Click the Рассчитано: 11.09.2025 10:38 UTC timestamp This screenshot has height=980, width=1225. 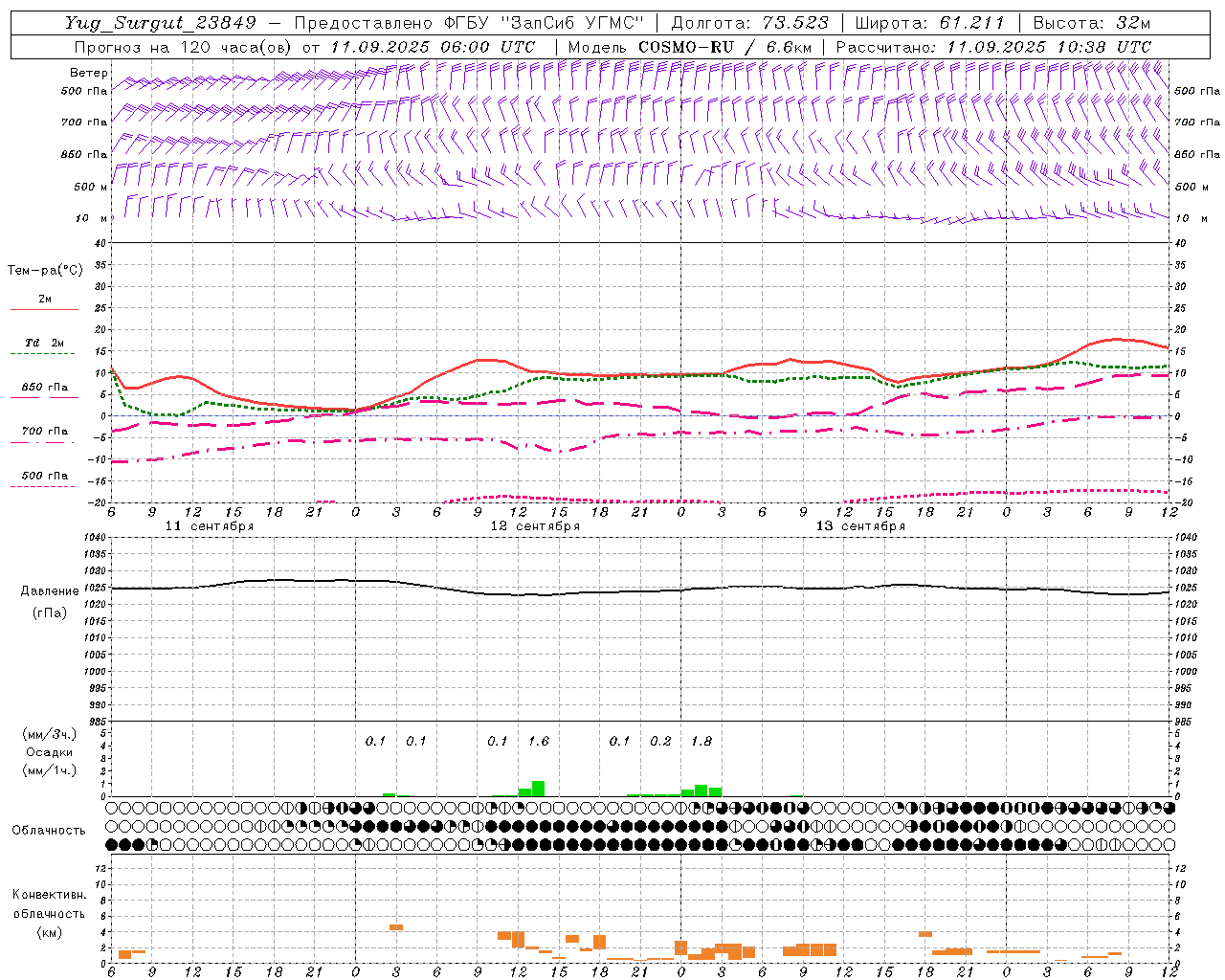[993, 46]
